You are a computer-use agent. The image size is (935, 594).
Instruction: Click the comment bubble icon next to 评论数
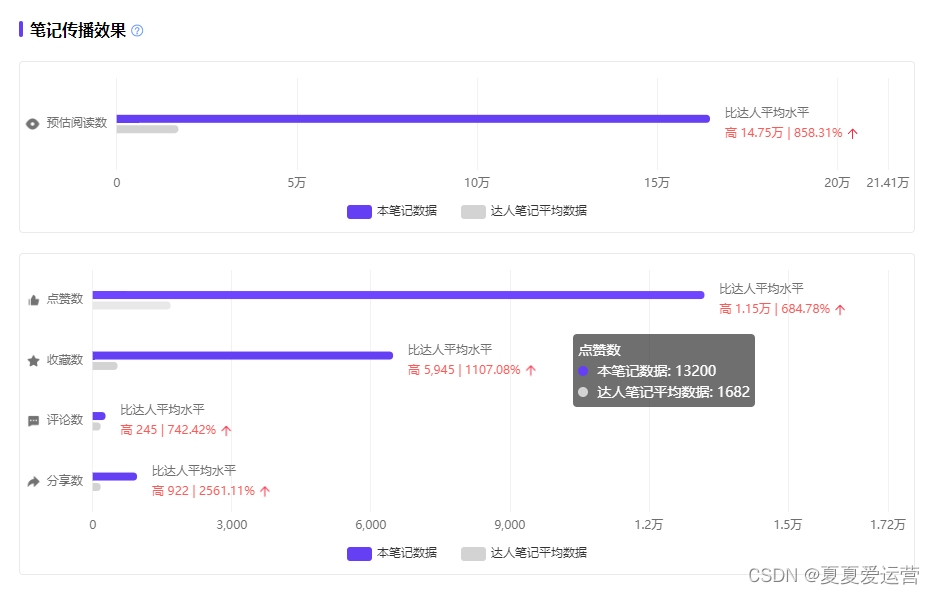click(x=33, y=421)
